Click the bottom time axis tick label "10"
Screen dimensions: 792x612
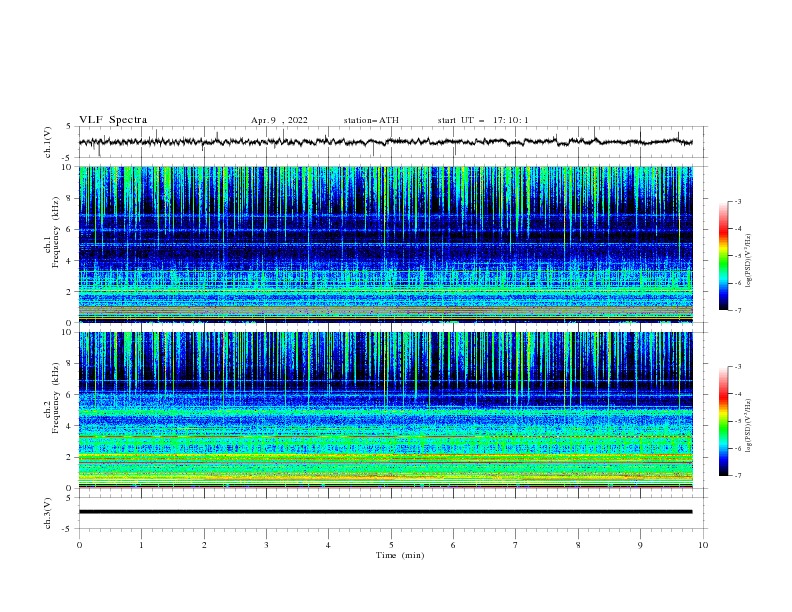pos(703,545)
